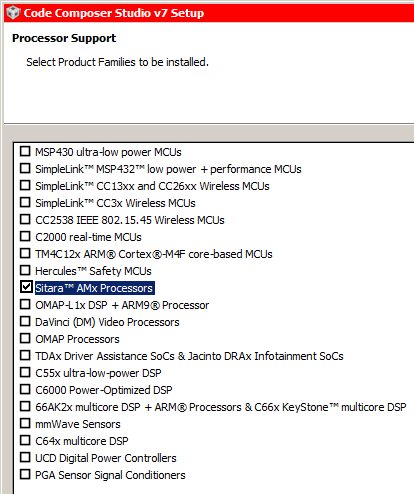Uncheck Sitara AMx Processors checkbox
Screen dimensions: 414x494
pyautogui.click(x=26, y=287)
